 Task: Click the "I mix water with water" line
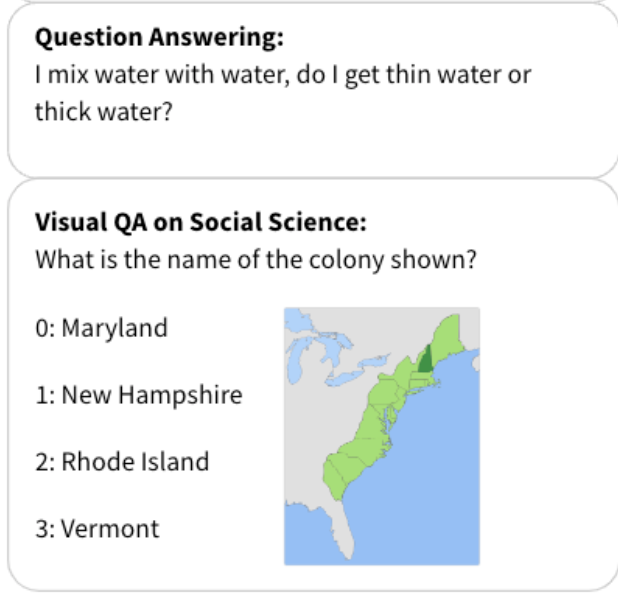283,77
